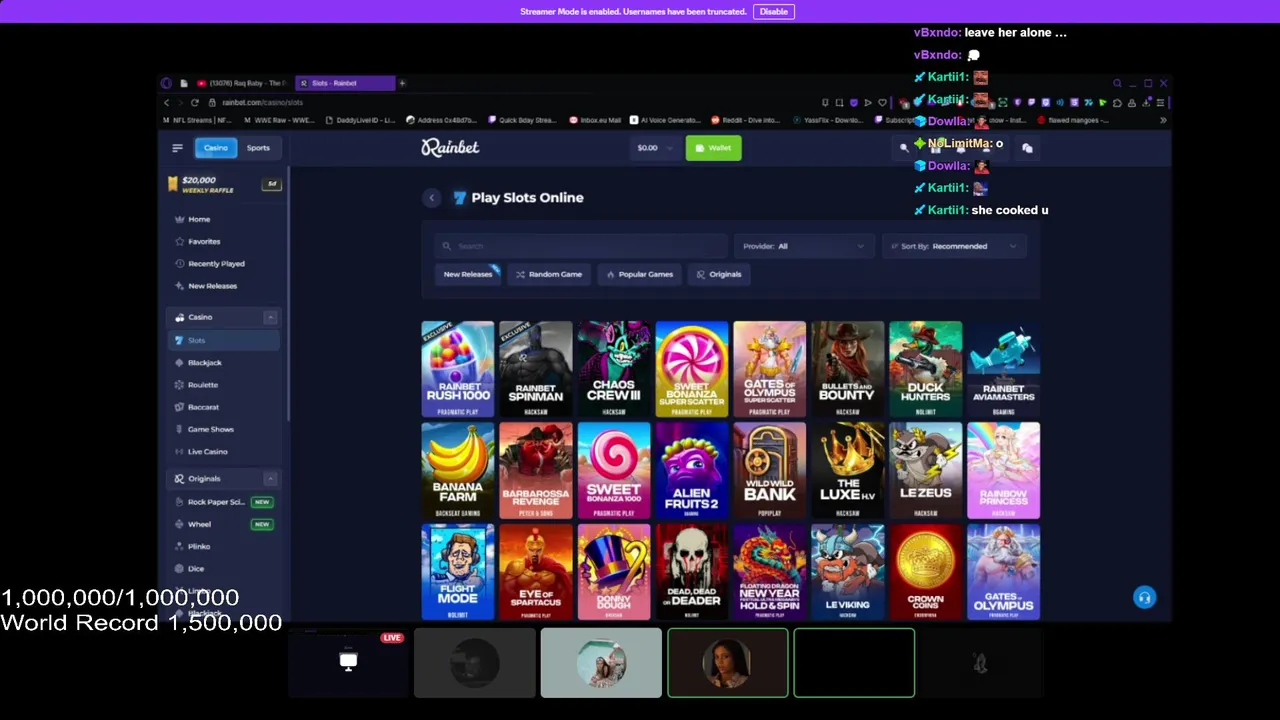Screen dimensions: 1280x720
Task: Open the Flight Mode slot
Action: (x=458, y=572)
